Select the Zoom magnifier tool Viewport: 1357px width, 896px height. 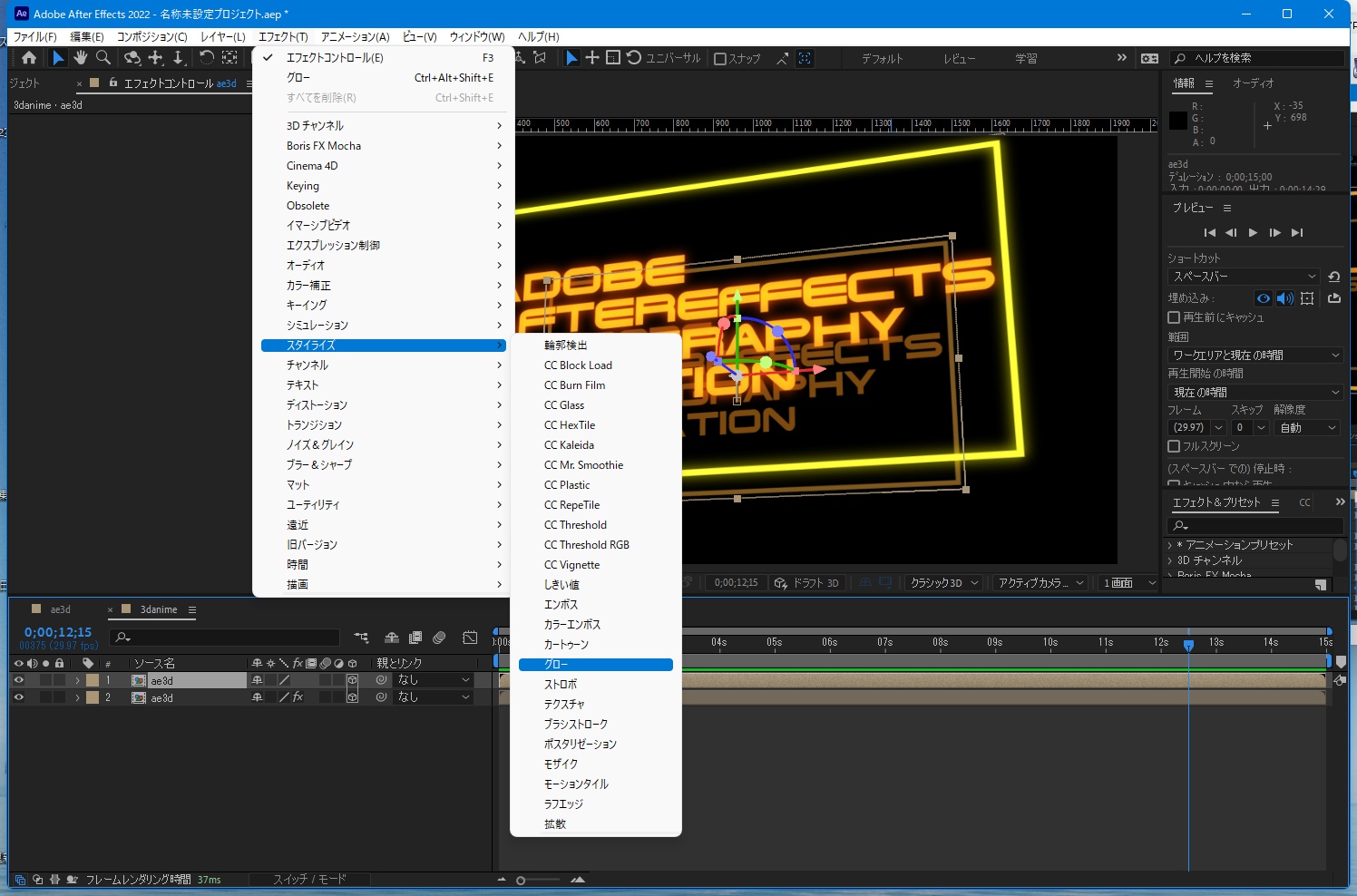coord(103,58)
